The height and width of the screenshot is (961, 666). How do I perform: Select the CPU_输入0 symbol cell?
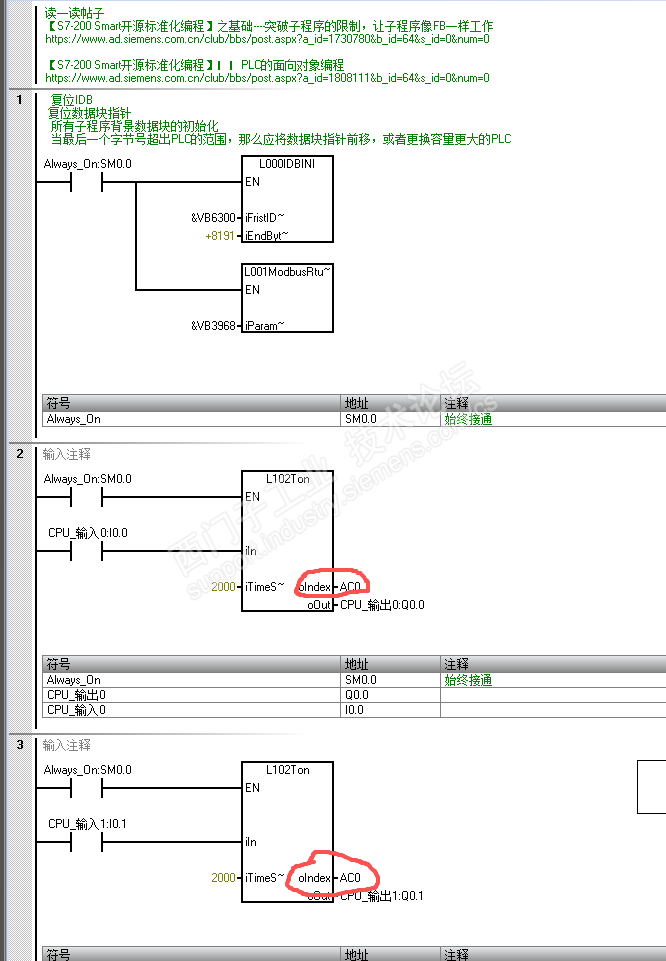(x=191, y=710)
